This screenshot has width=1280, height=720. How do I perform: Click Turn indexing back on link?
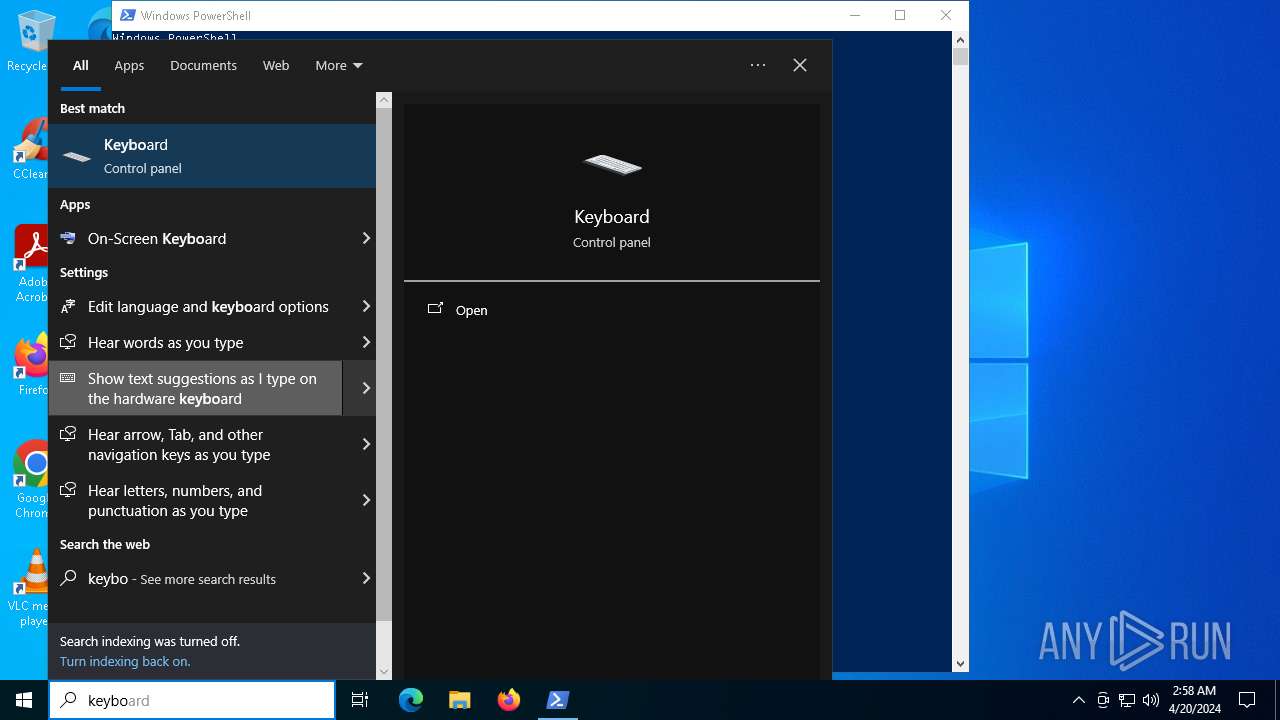click(x=125, y=661)
